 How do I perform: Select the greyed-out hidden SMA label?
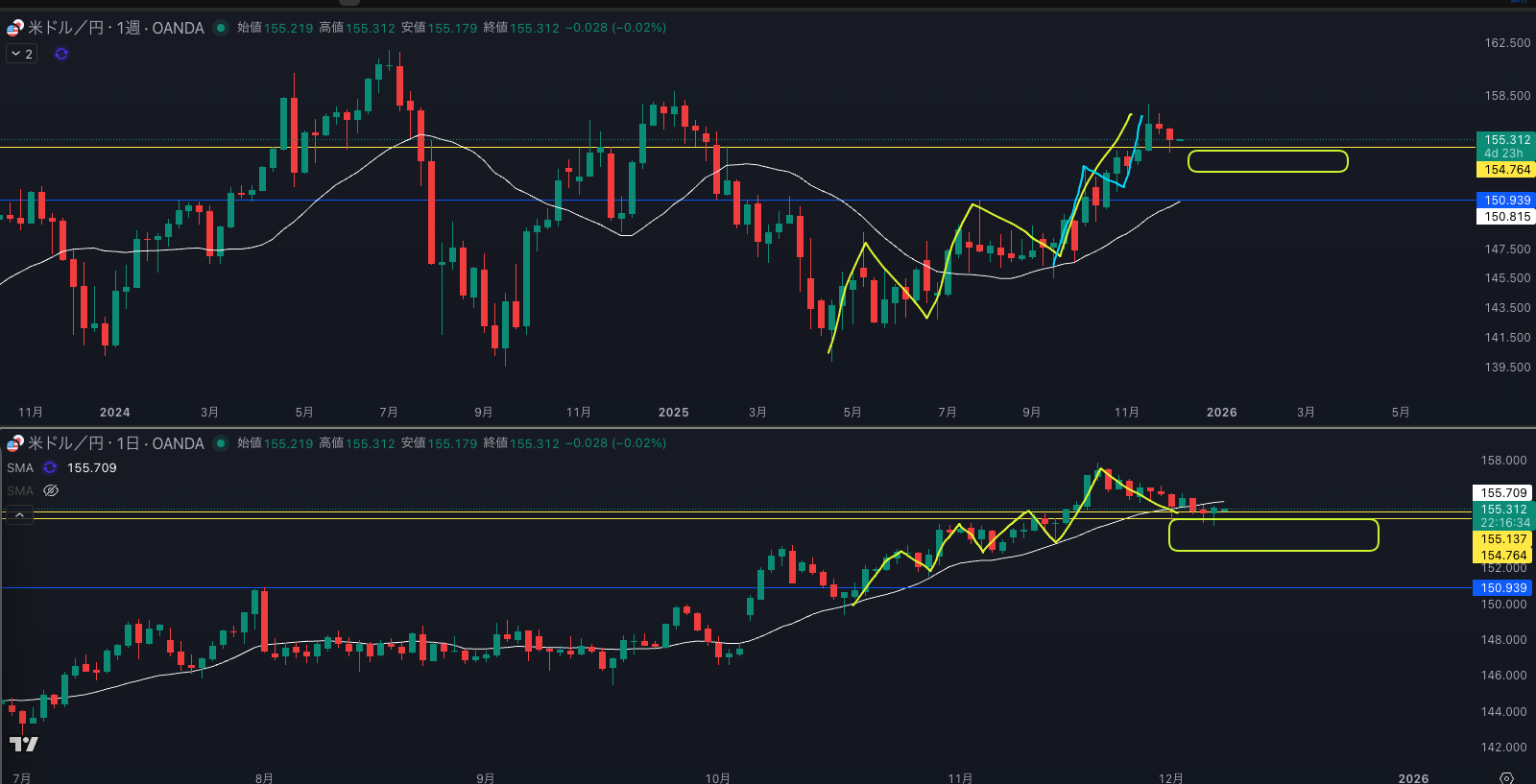point(20,490)
